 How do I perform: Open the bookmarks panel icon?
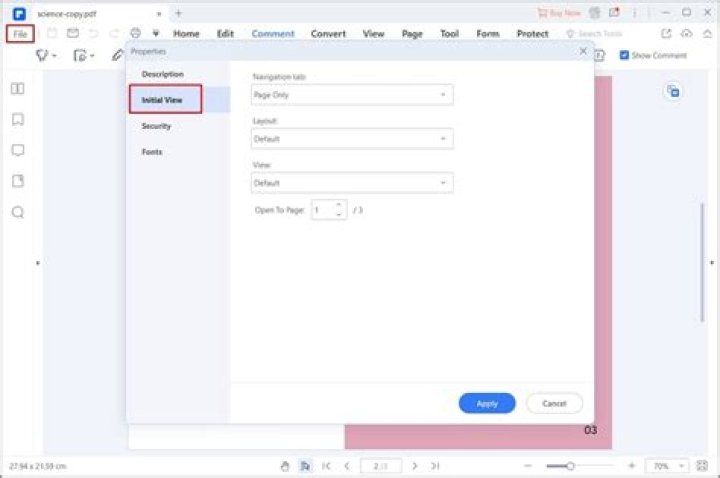17,119
